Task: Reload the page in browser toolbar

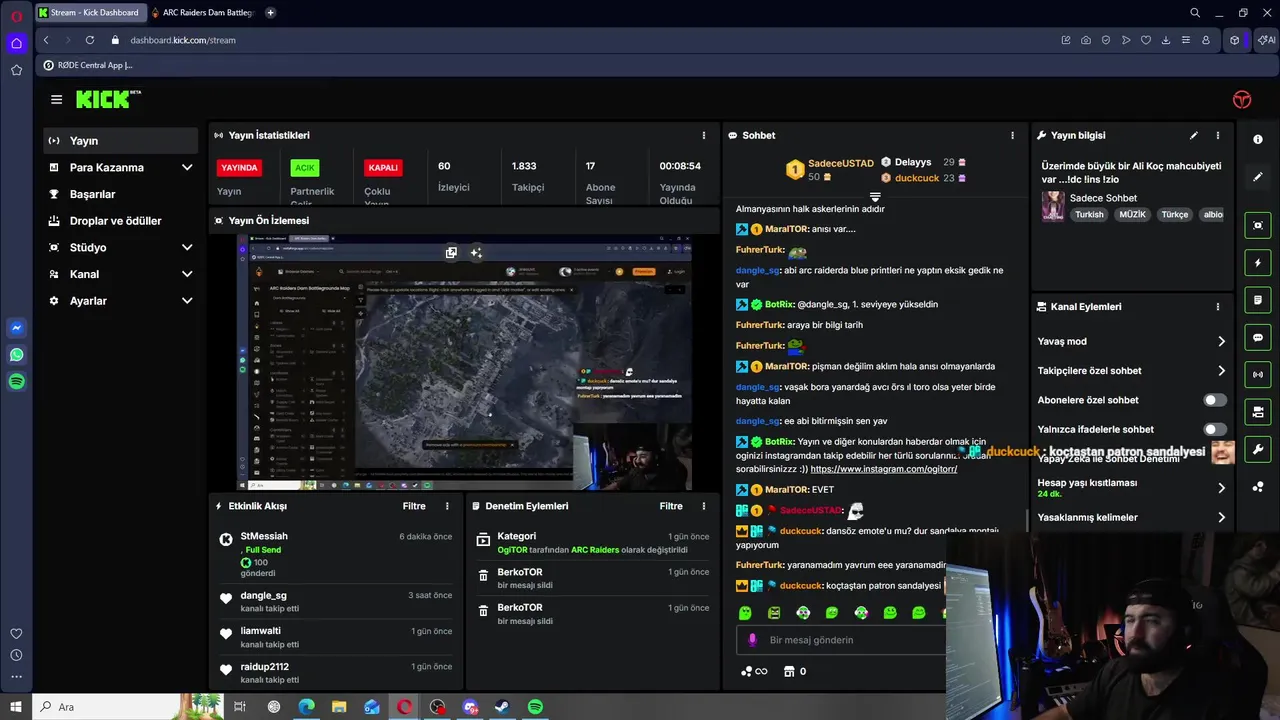Action: [x=90, y=40]
